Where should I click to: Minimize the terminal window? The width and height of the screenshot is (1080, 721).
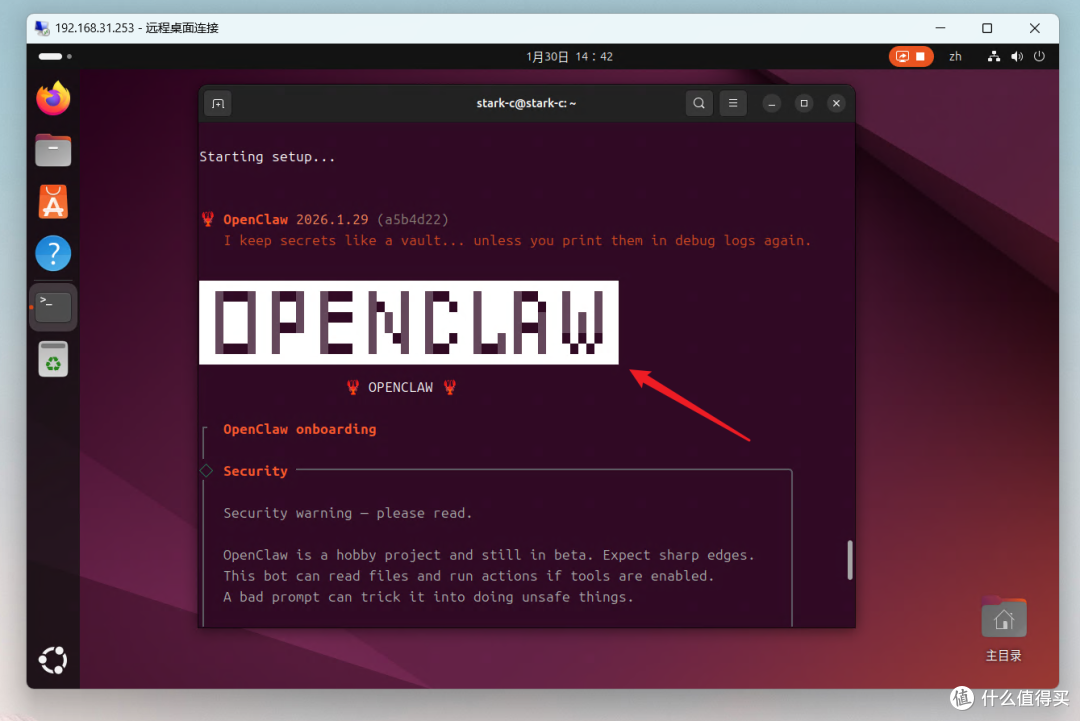tap(771, 103)
